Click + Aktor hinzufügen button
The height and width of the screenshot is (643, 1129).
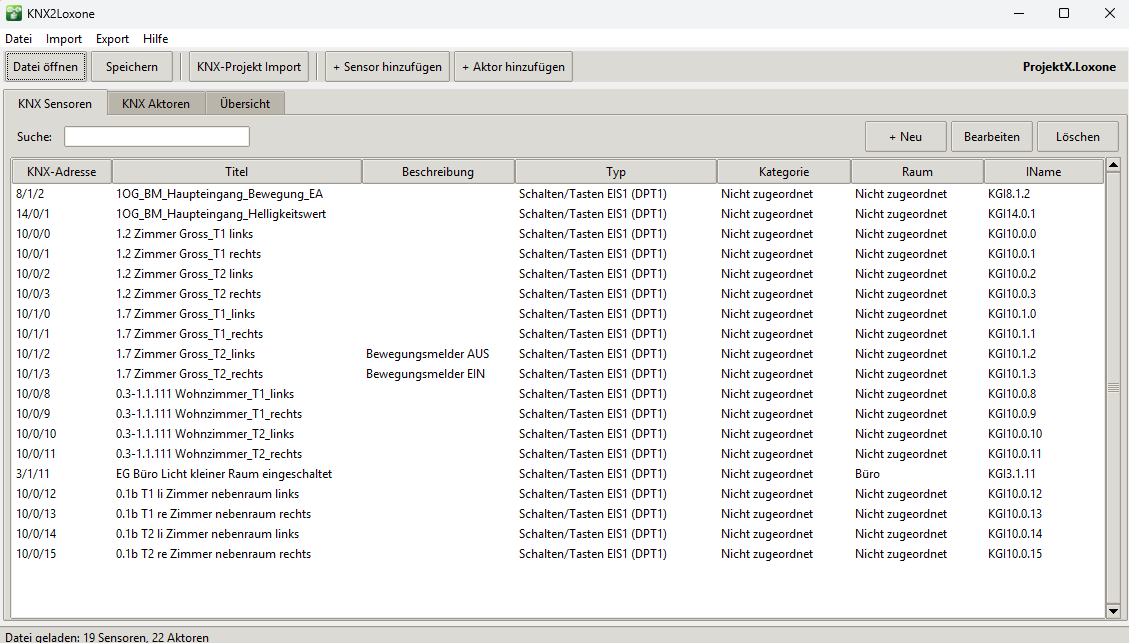pos(513,67)
